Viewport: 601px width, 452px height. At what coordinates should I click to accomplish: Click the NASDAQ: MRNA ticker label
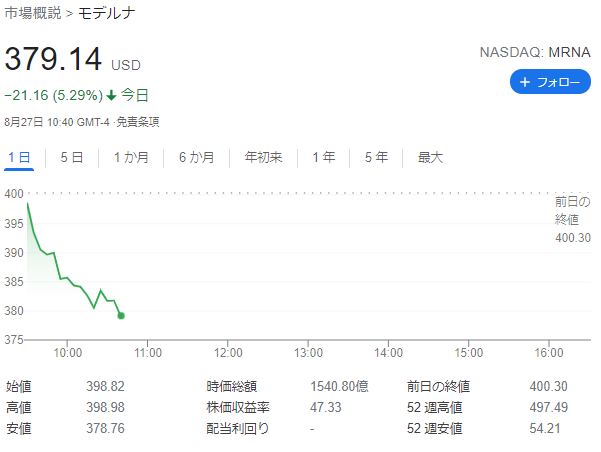[535, 52]
